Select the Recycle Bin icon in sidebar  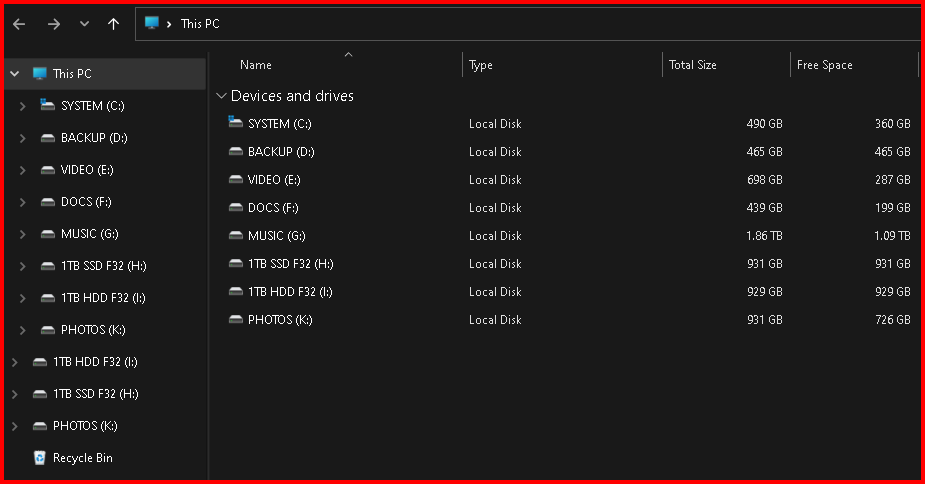pos(39,457)
